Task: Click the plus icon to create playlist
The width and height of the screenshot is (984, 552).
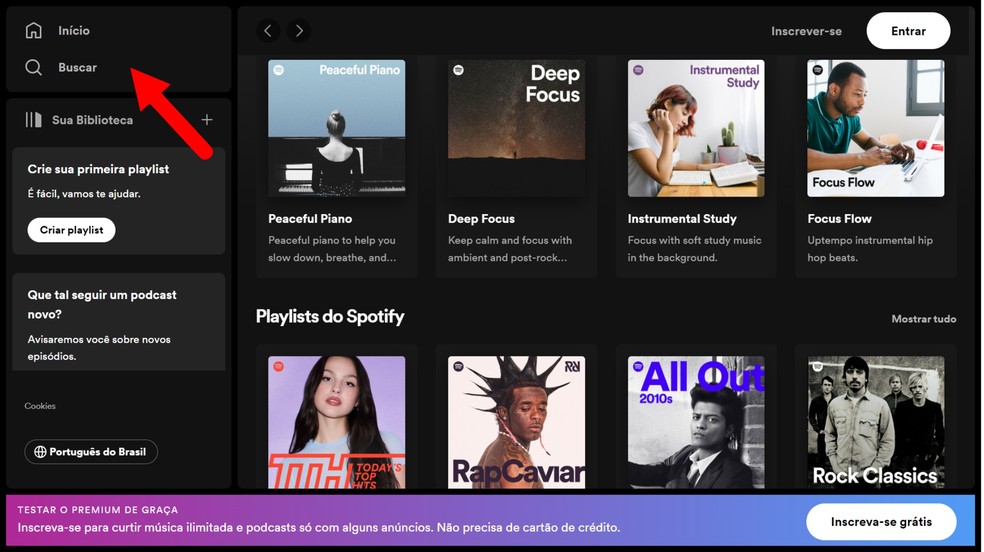Action: (206, 119)
